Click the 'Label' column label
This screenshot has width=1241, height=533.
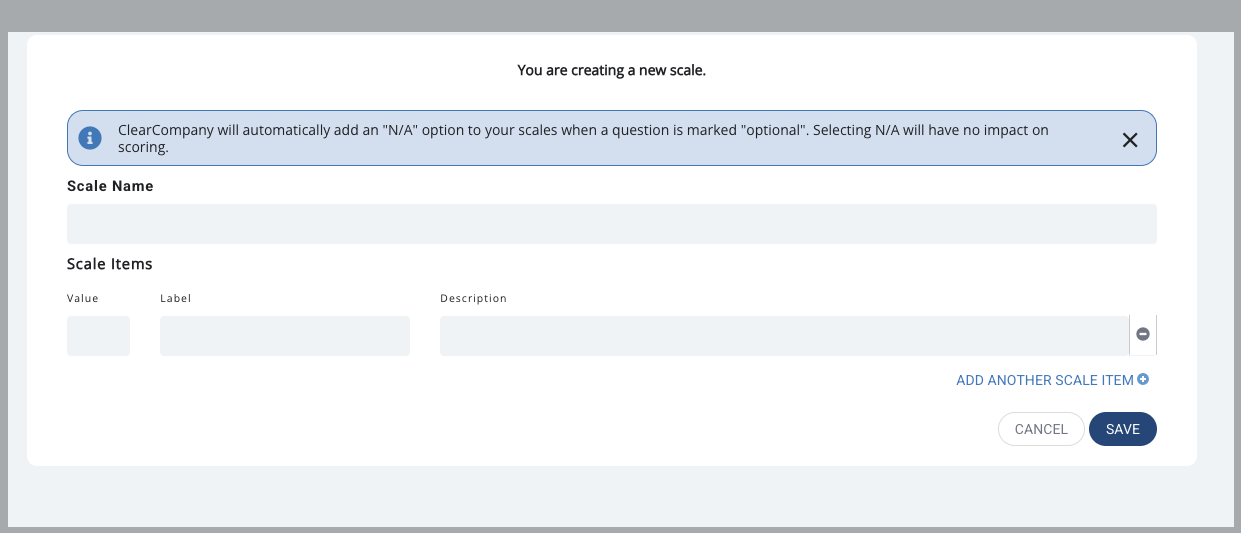pyautogui.click(x=175, y=298)
